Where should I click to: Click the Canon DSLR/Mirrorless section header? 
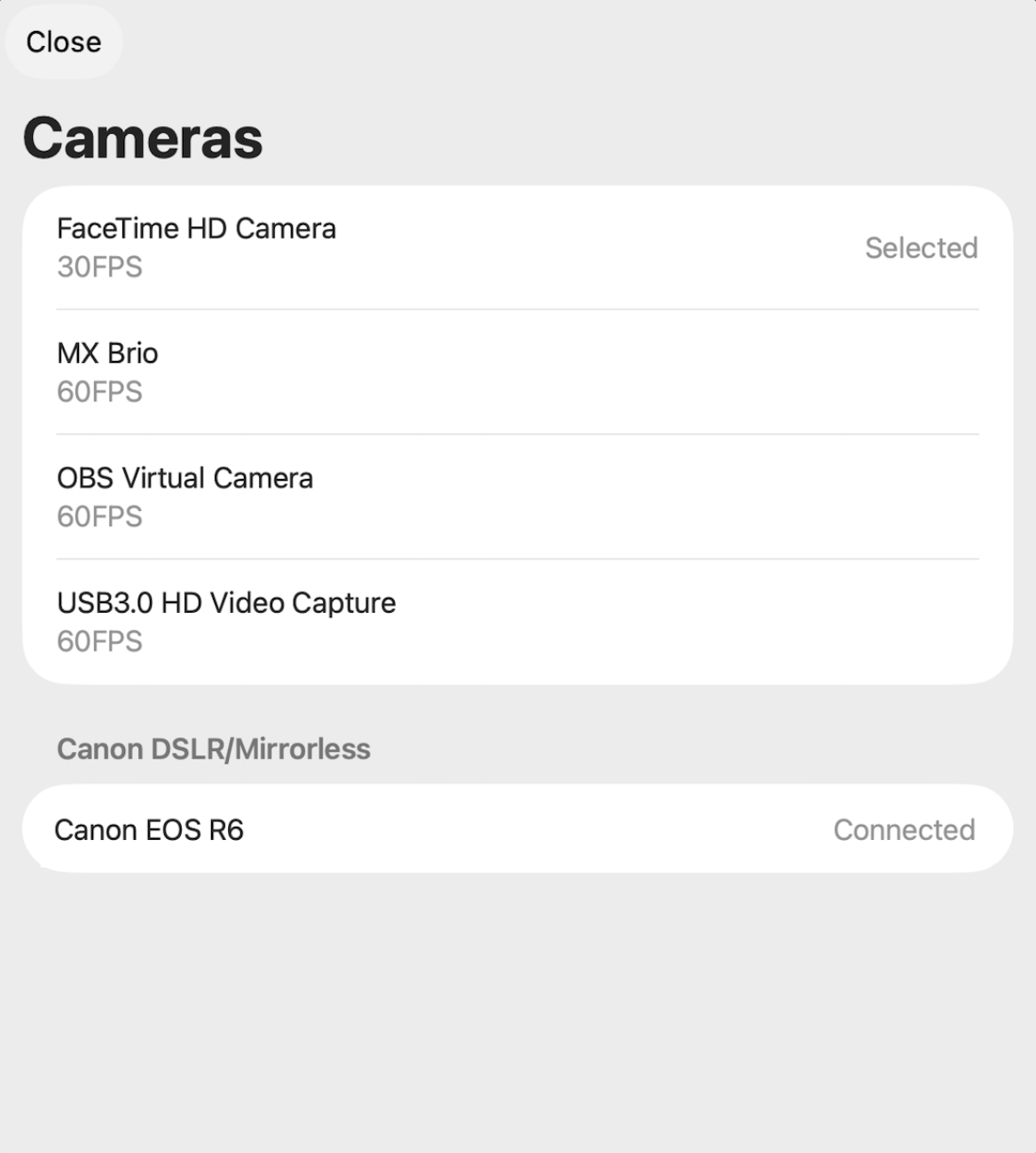[214, 749]
